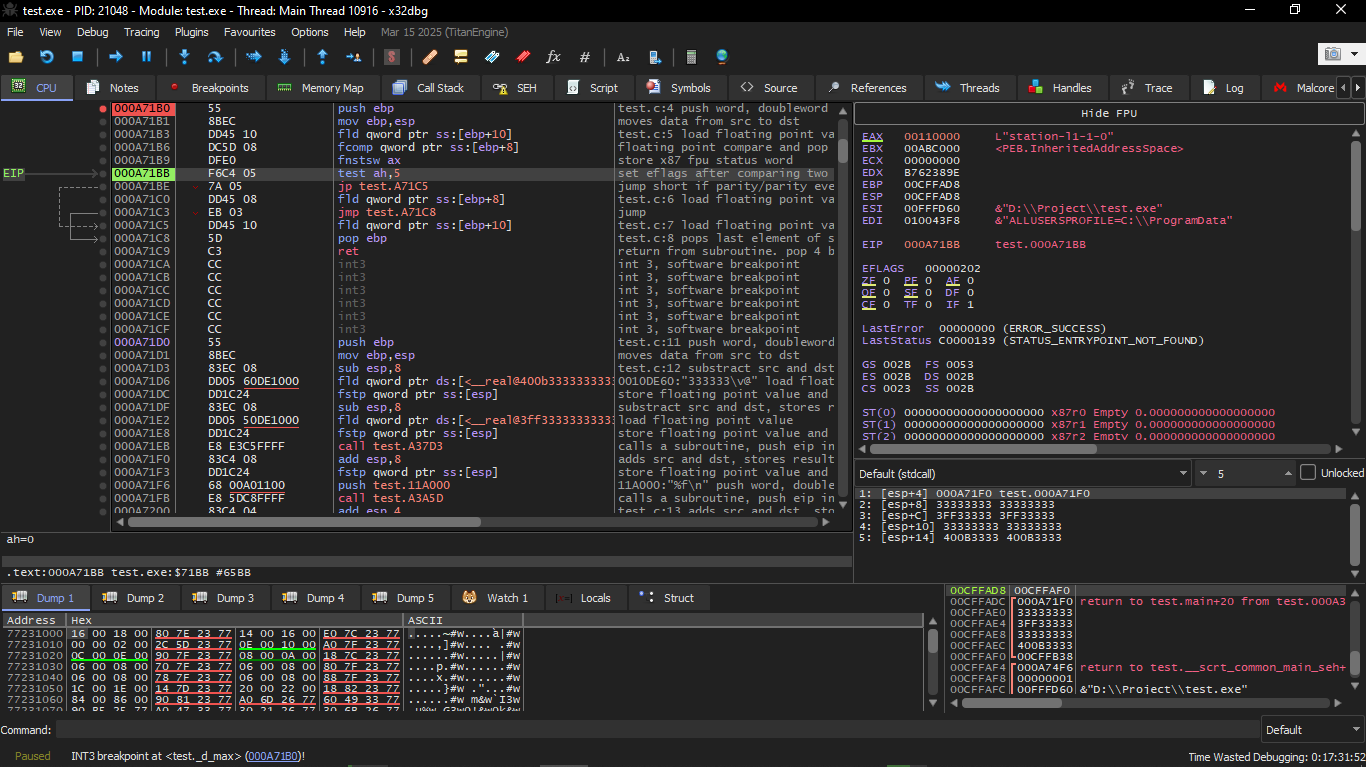Click the Pause execution icon

146,57
